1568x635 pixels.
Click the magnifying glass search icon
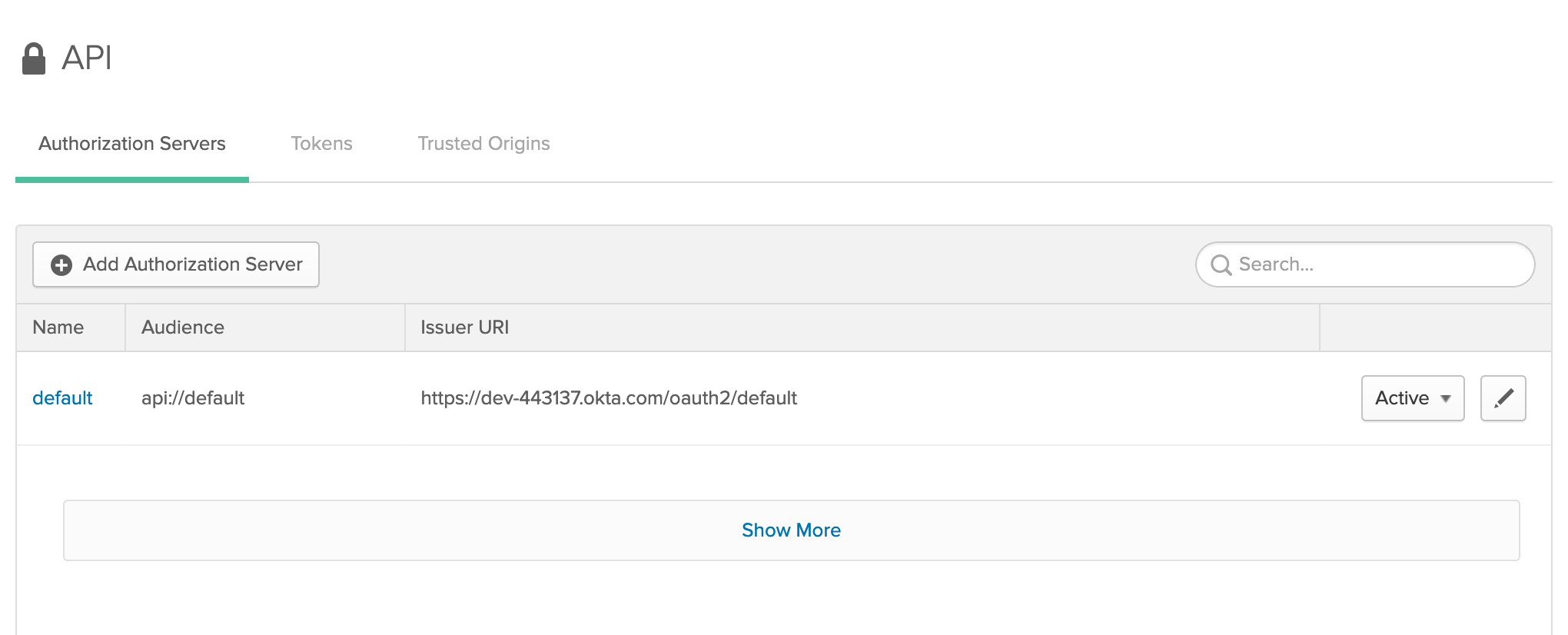1221,265
